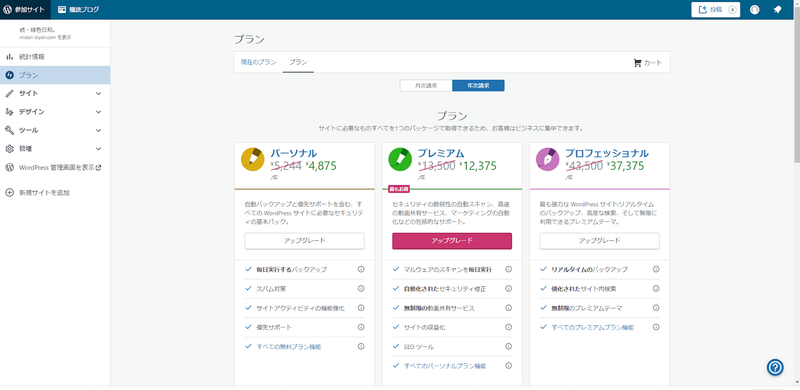Image resolution: width=800 pixels, height=390 pixels.
Task: Click the 統計情報 bar chart icon
Action: (9, 57)
